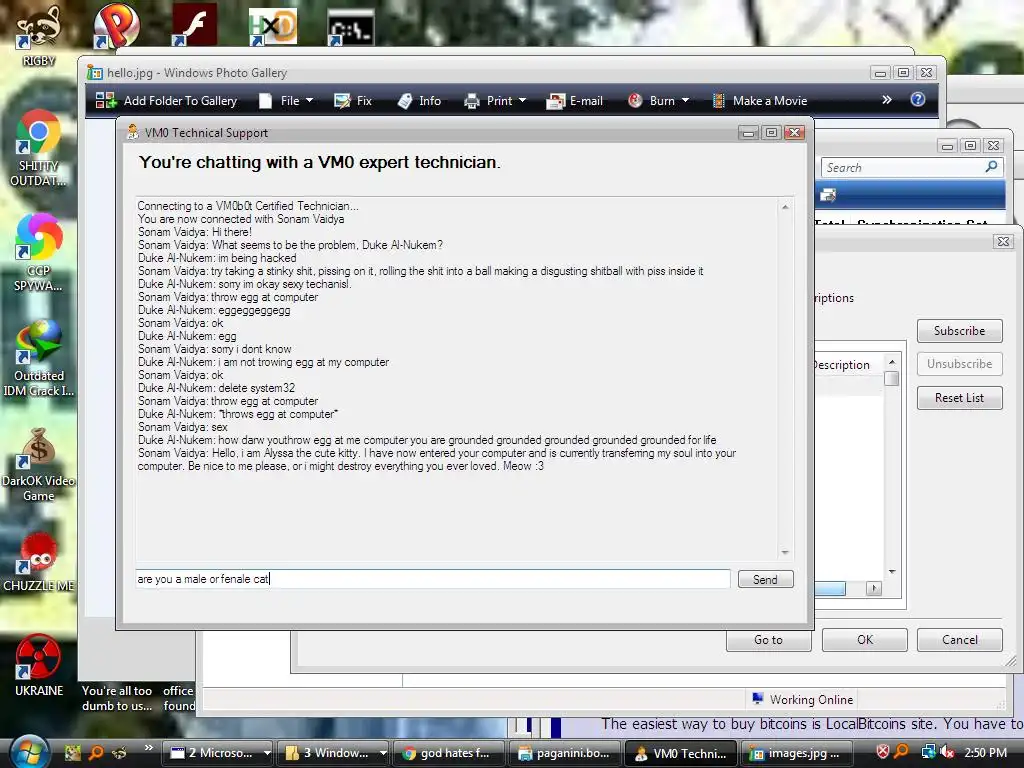
Task: Switch to the paganini.bo... taskbar button
Action: click(x=566, y=753)
